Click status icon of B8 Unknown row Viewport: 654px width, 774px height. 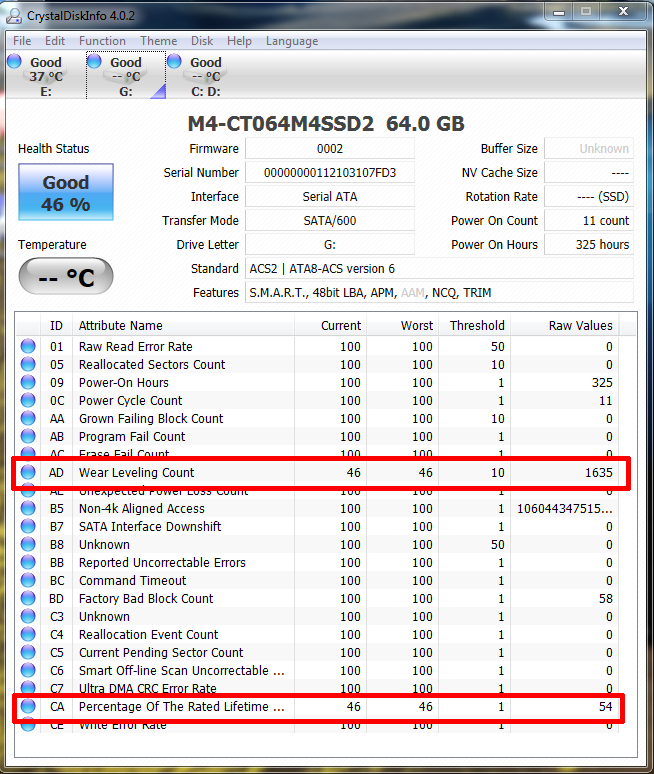click(28, 544)
